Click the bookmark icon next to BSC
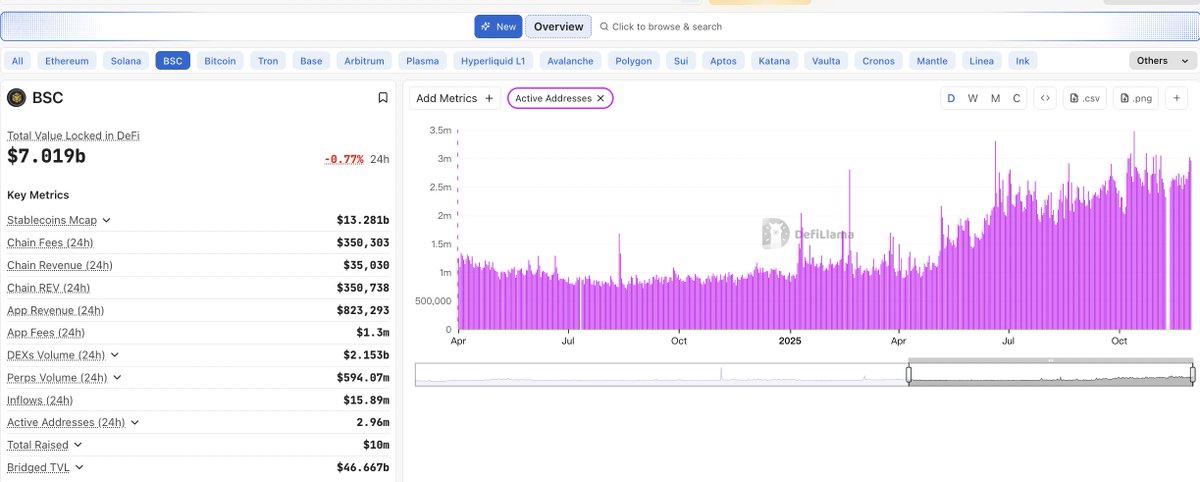1200x482 pixels. click(x=383, y=98)
